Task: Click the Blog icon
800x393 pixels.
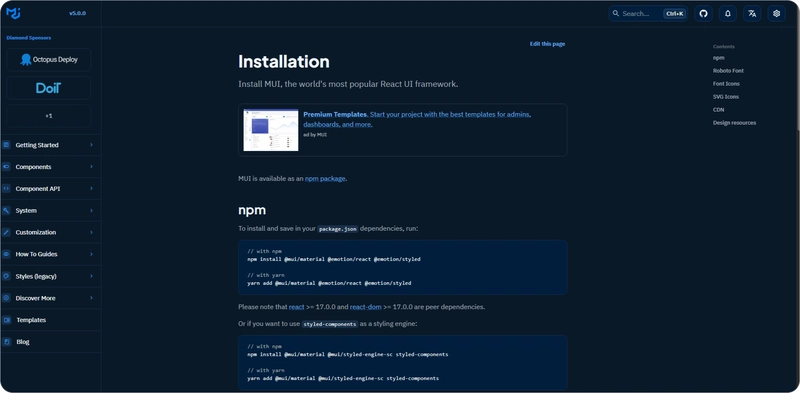Action: (7, 342)
